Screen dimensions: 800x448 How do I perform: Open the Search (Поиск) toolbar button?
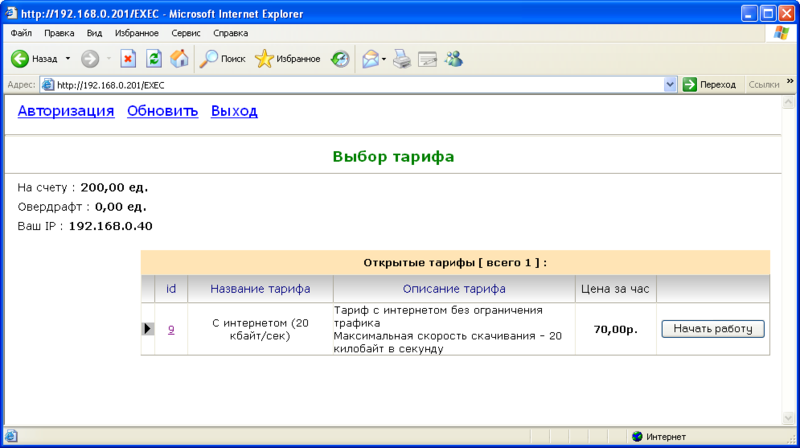click(x=222, y=59)
